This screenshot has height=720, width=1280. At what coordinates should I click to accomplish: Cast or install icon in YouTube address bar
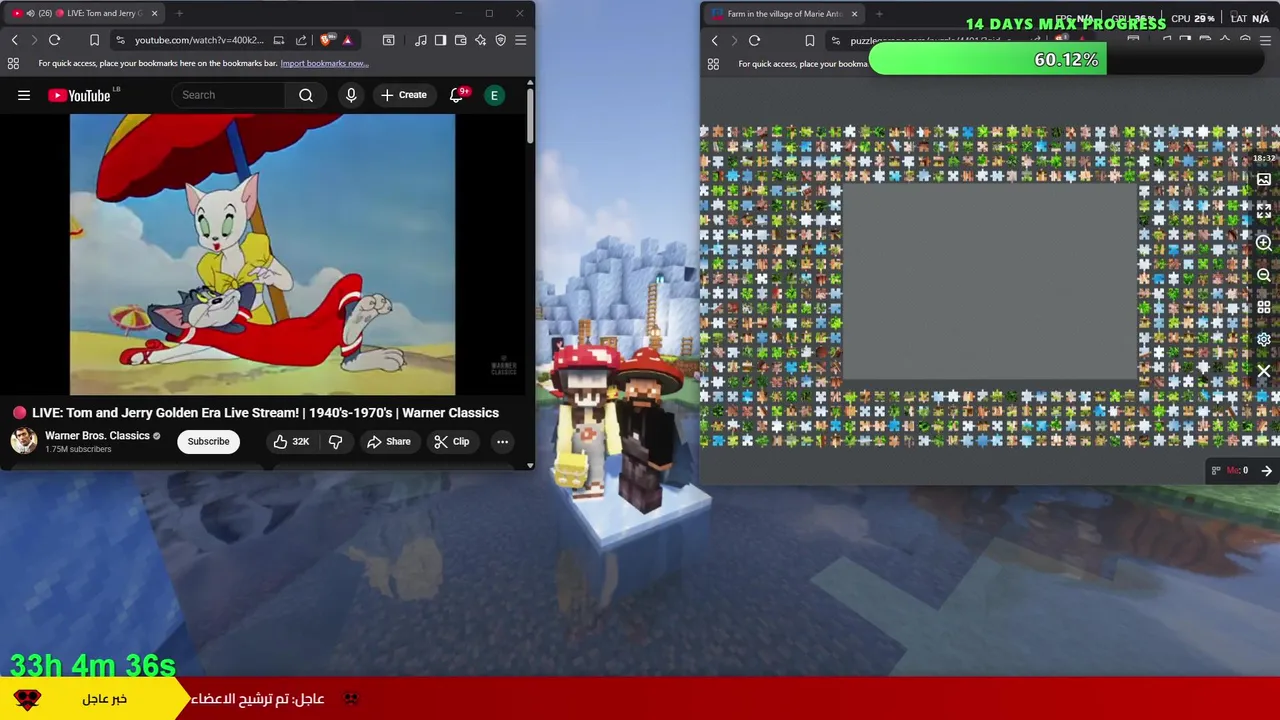tap(279, 40)
